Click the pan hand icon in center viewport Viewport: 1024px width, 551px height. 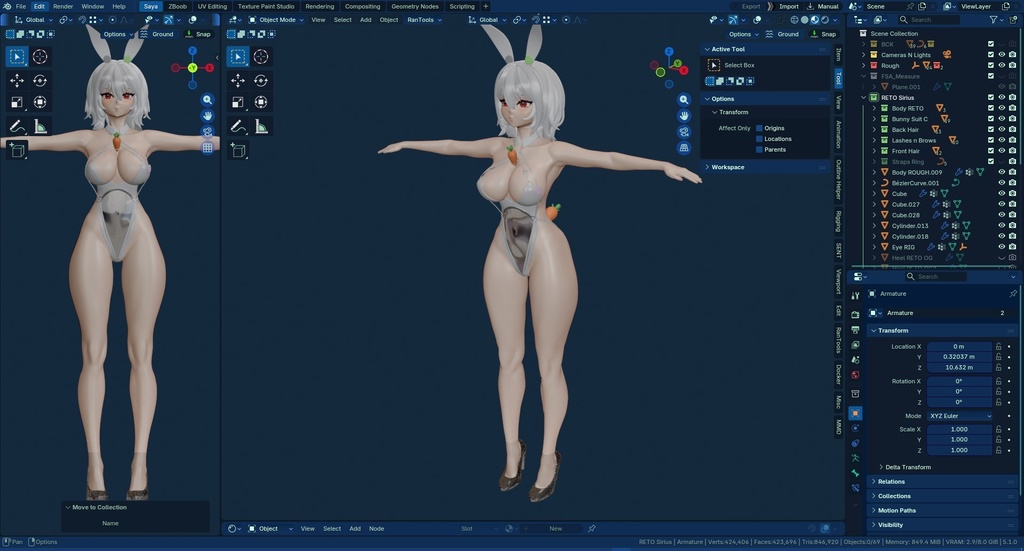[684, 116]
